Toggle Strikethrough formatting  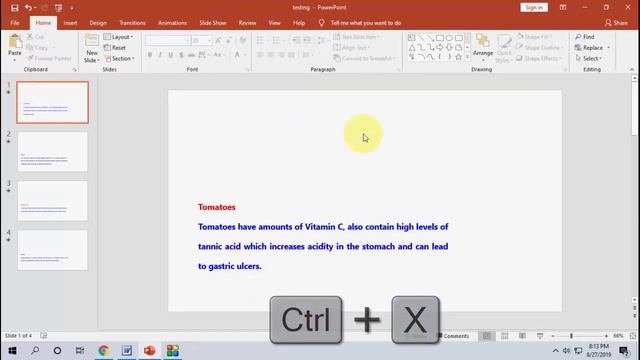pos(191,55)
